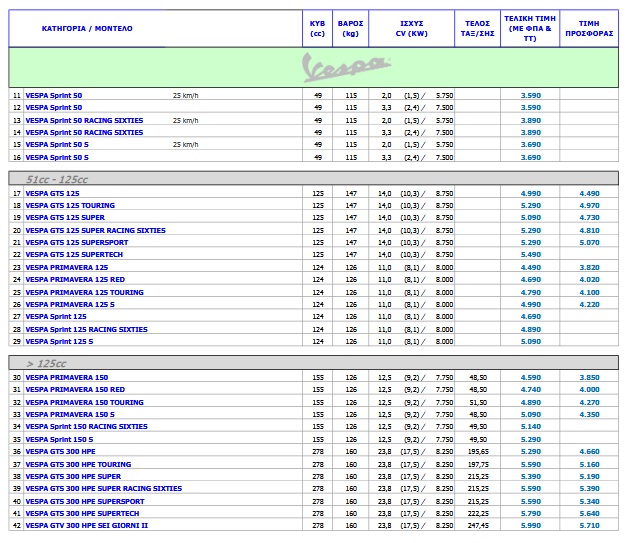Open VESPA PRIMAVERA 150 RED model
630x543 pixels.
[75, 390]
